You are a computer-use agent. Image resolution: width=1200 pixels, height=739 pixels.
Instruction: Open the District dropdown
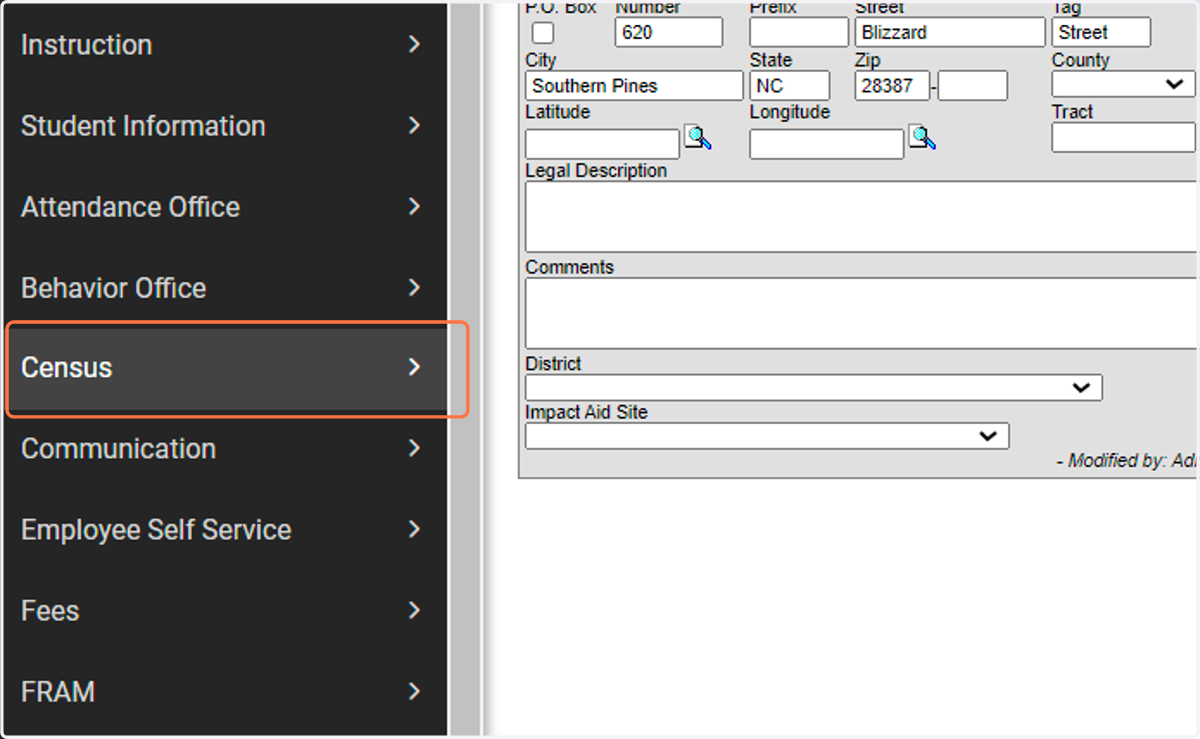814,387
